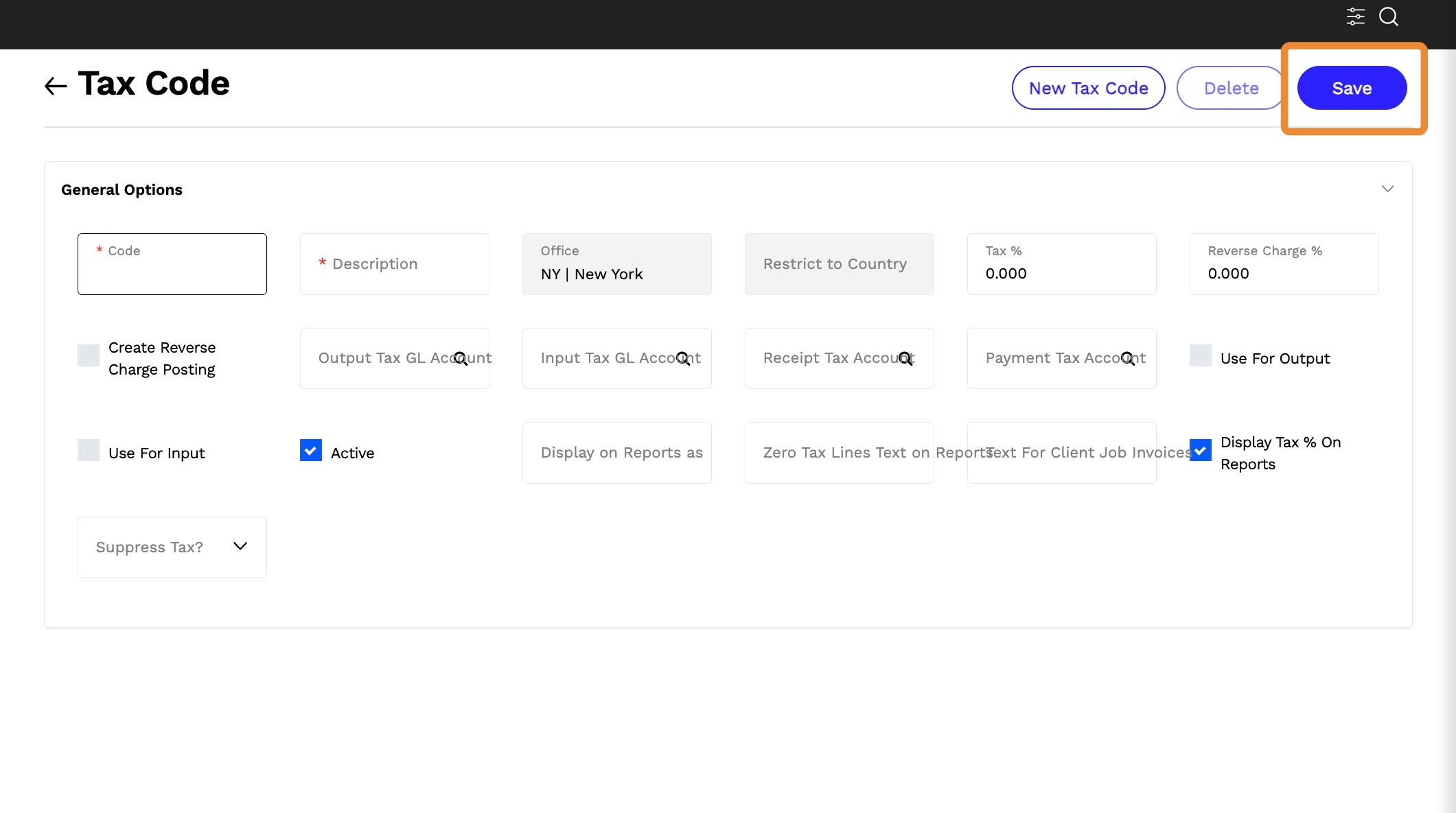Open the Office NY | New York selector
The image size is (1456, 813).
[616, 264]
